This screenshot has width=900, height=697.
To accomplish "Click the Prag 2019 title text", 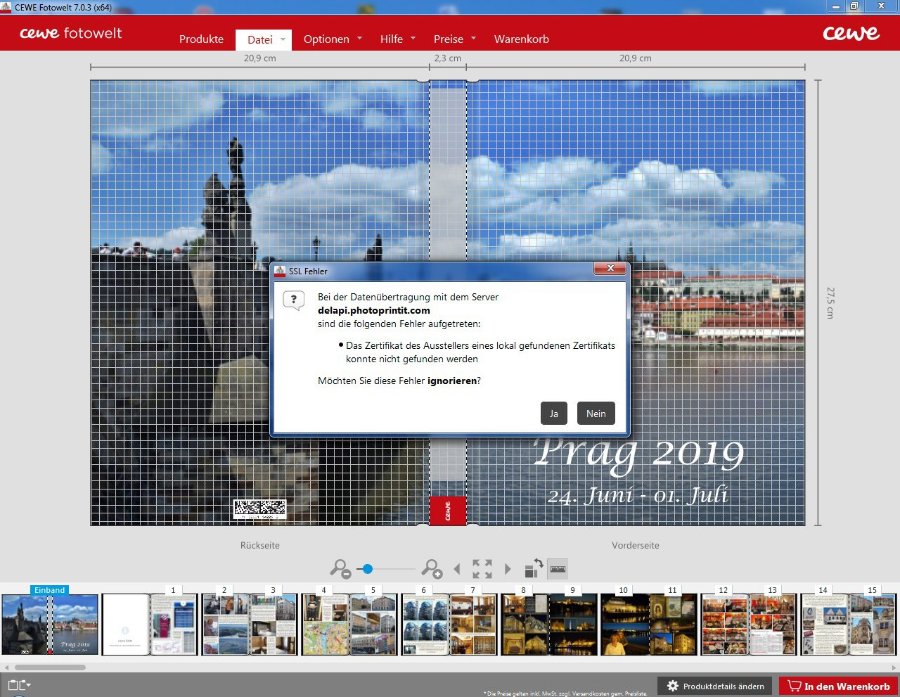I will [x=638, y=453].
